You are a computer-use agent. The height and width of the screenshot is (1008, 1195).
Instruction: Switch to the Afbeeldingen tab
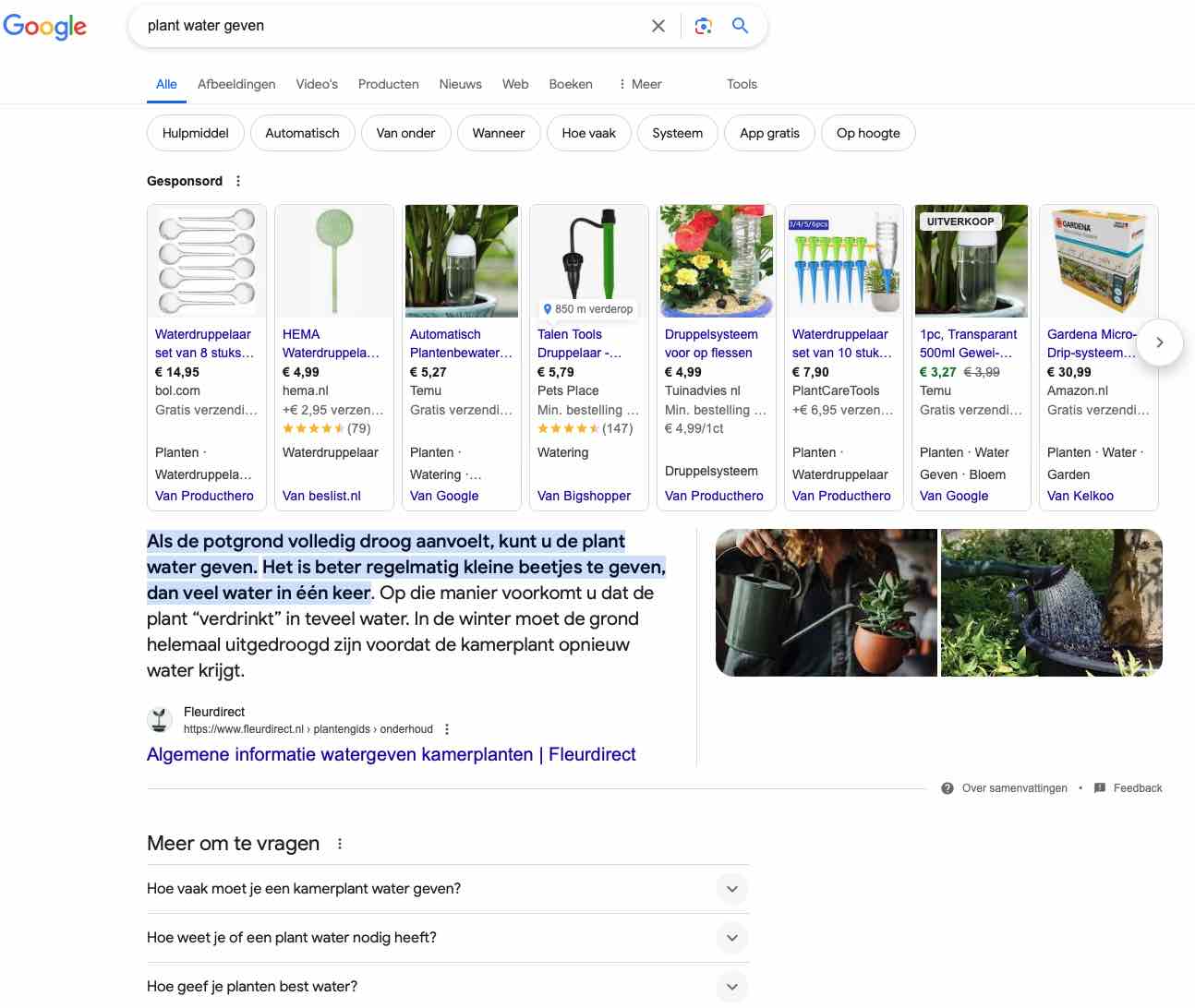236,84
